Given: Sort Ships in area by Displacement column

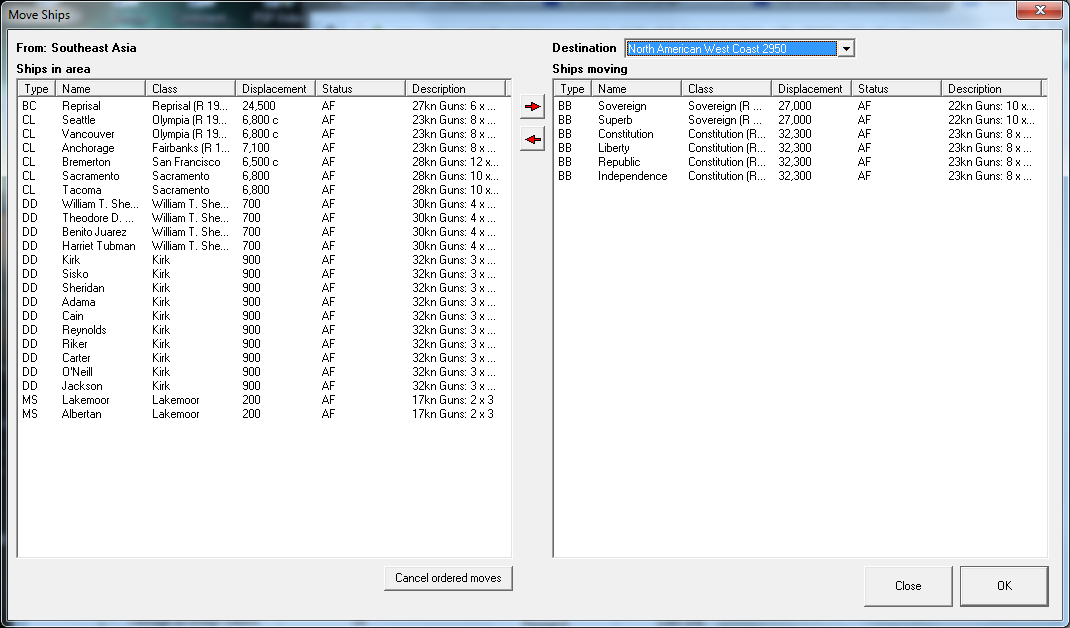Looking at the screenshot, I should tap(276, 89).
